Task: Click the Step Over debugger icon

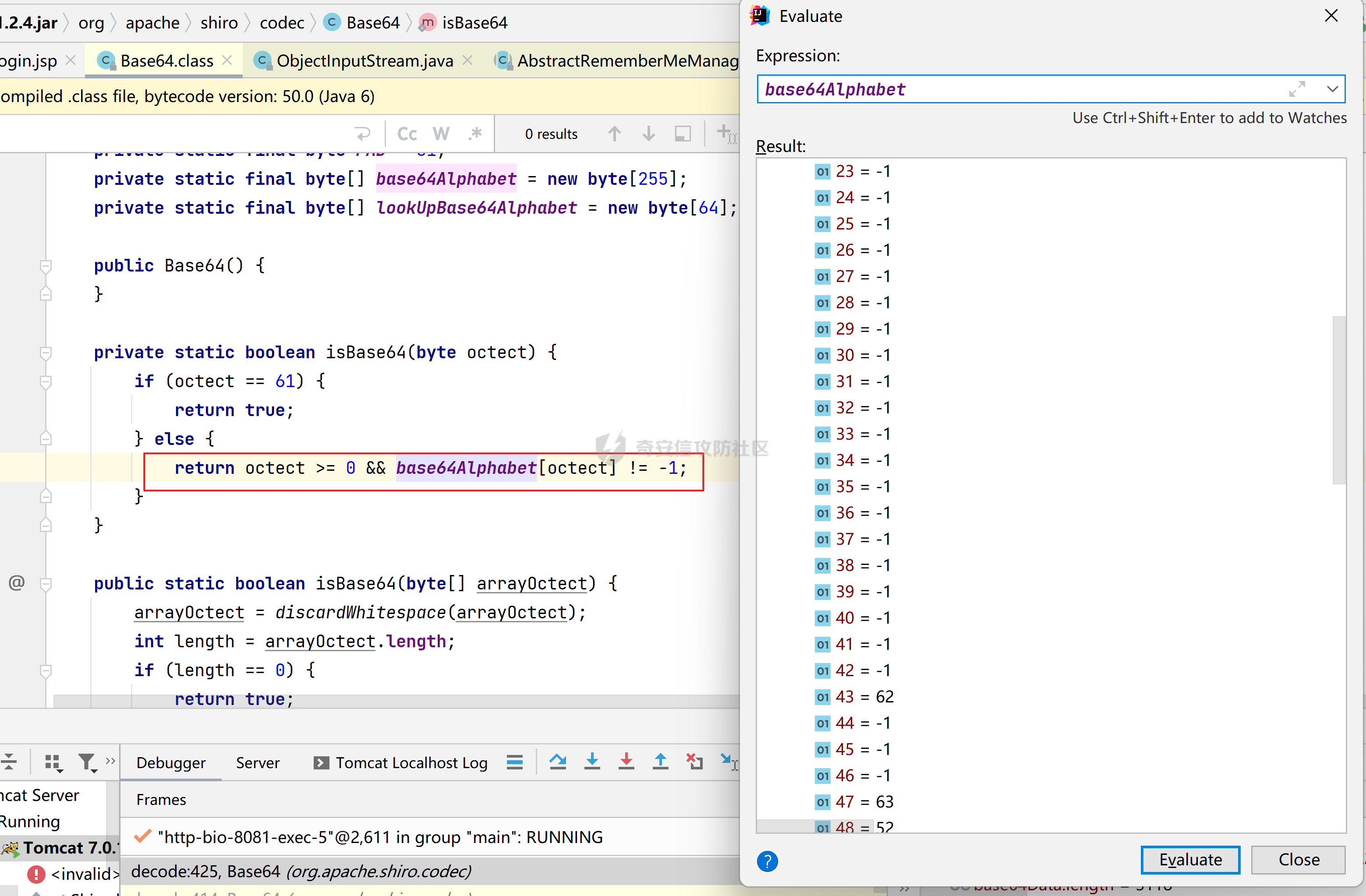Action: tap(557, 762)
